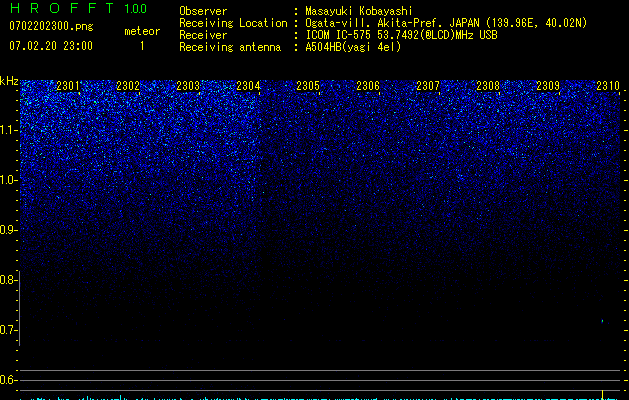The width and height of the screenshot is (629, 400).
Task: Click the Observer label
Action: pyautogui.click(x=203, y=11)
